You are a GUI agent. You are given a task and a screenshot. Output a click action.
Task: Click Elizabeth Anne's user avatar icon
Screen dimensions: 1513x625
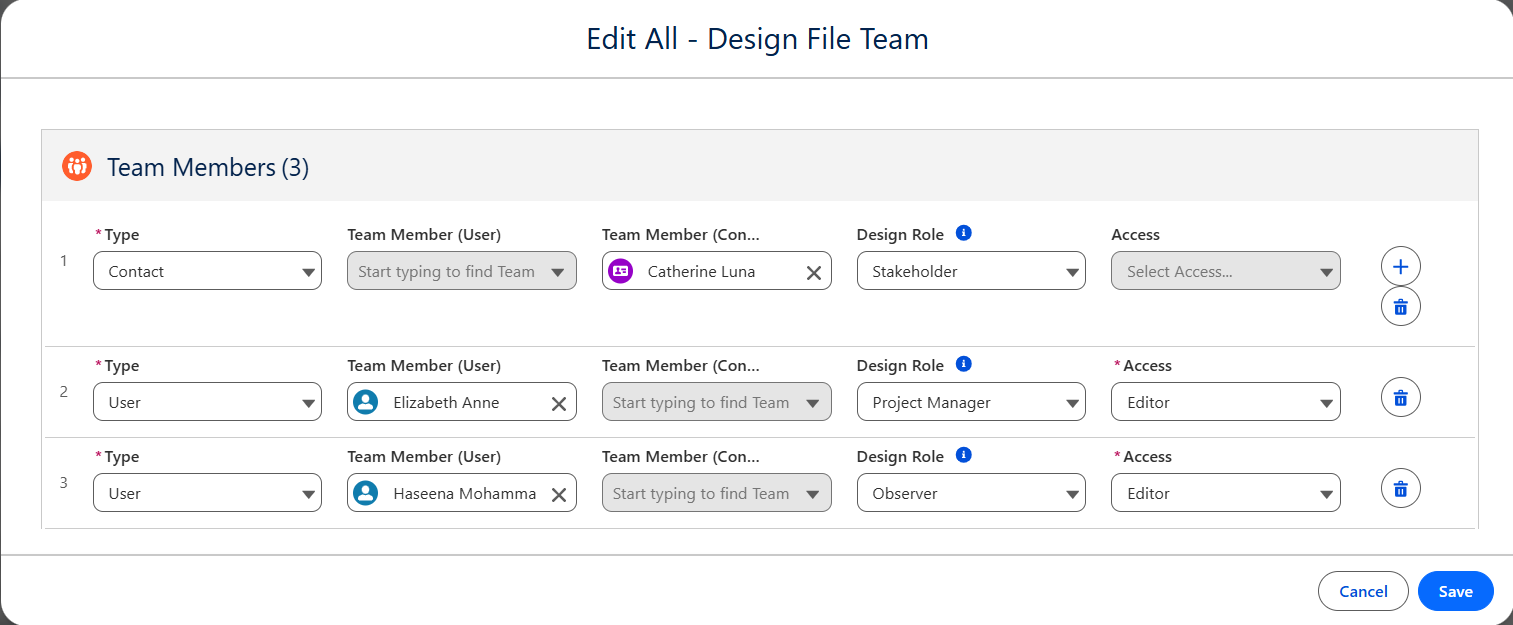click(365, 402)
